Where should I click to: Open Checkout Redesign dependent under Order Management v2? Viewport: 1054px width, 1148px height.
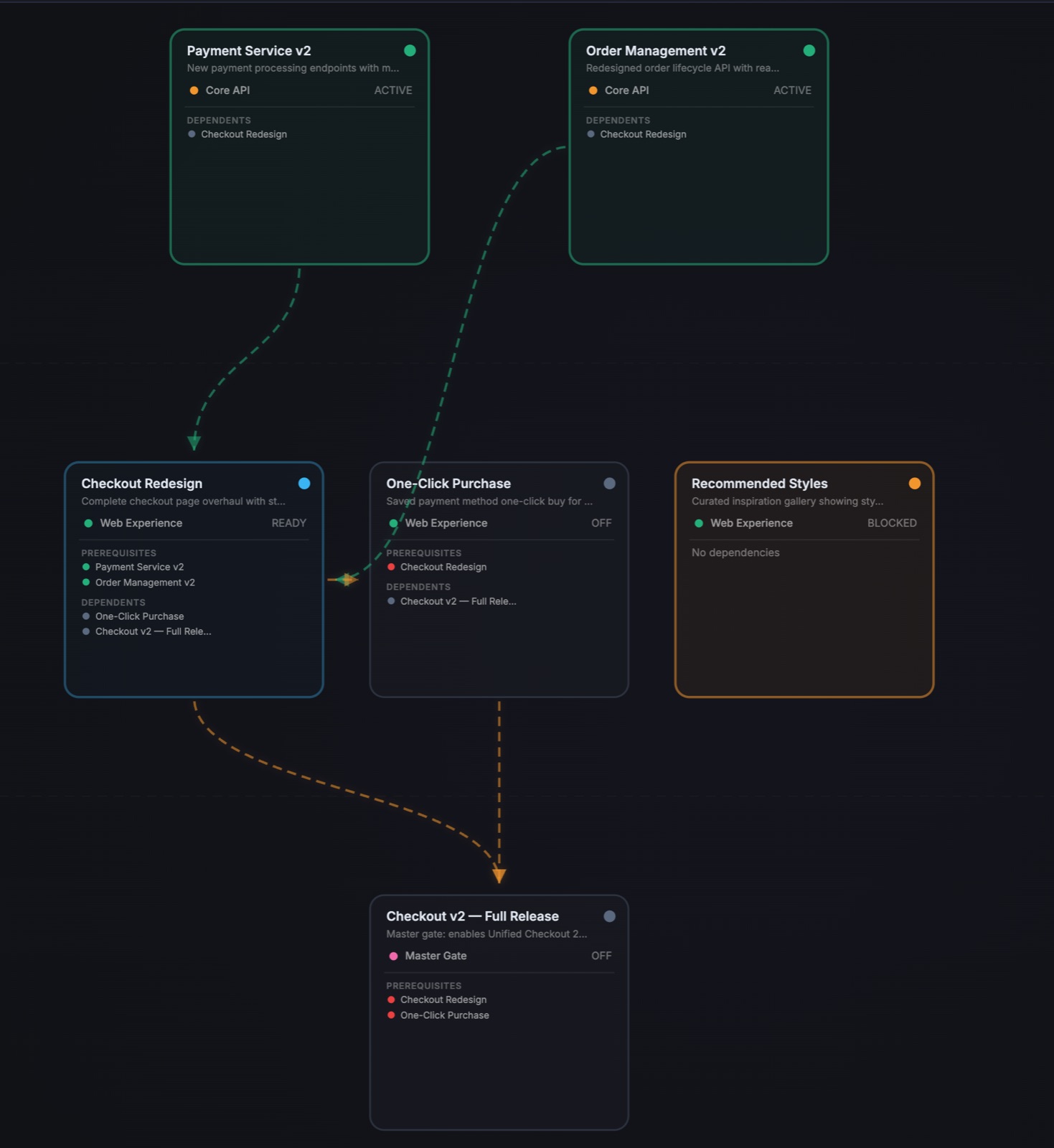[643, 134]
